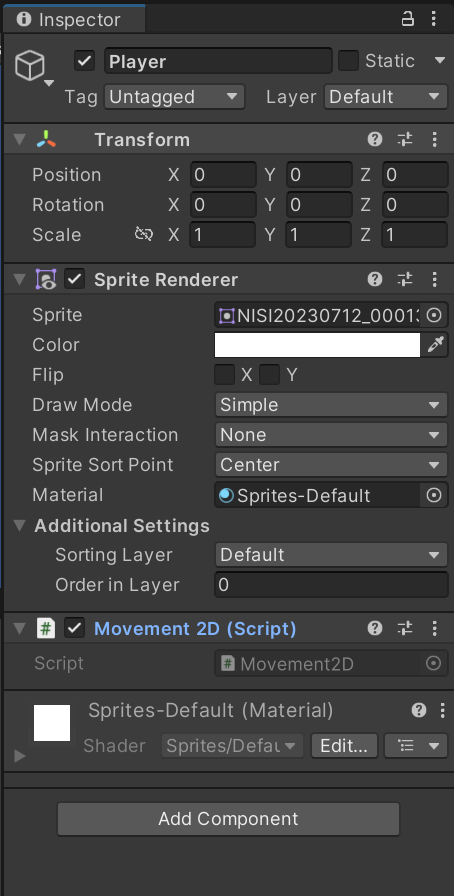The image size is (454, 896).
Task: Click the Rotation Y field
Action: [x=319, y=205]
